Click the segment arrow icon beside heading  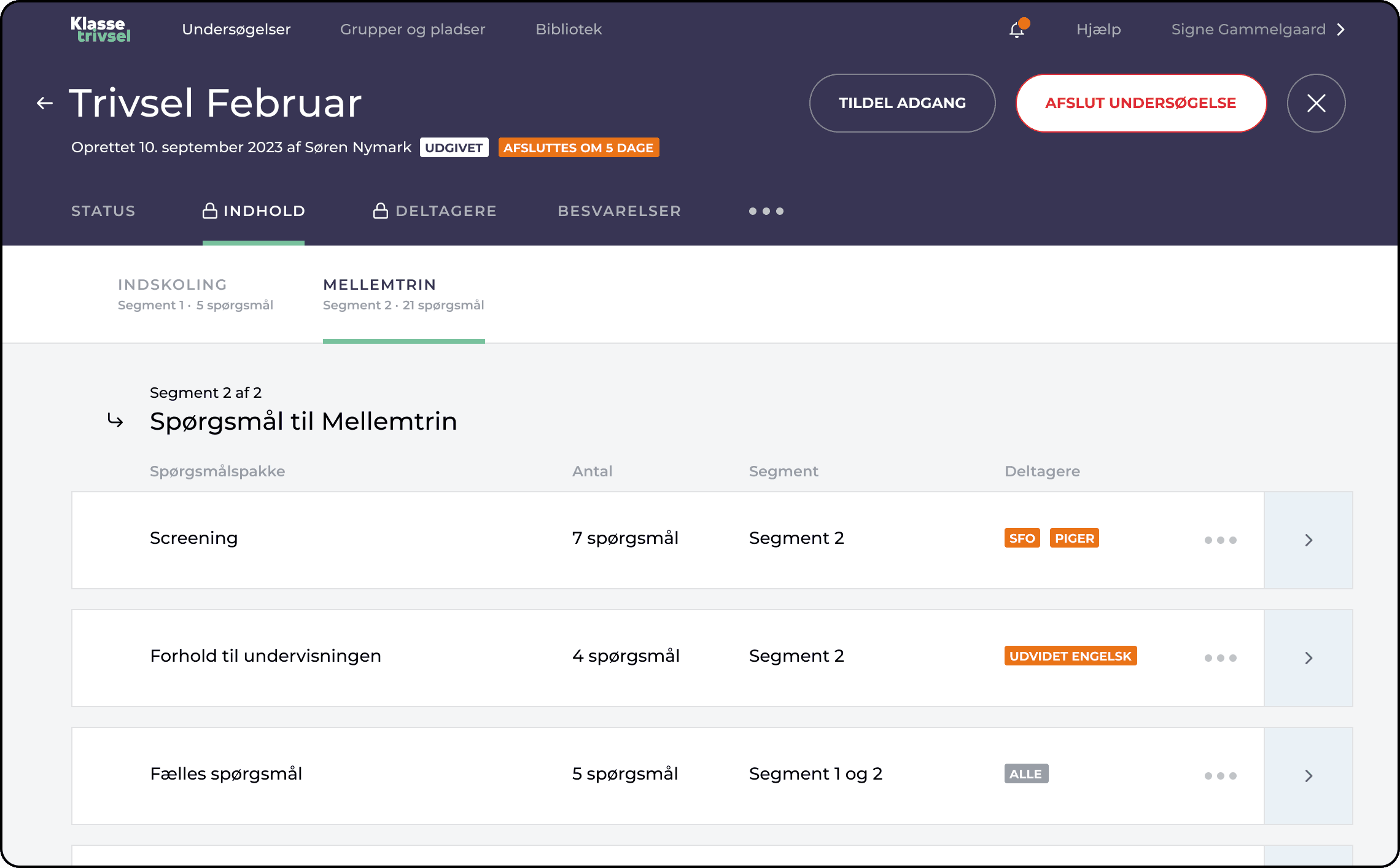click(x=115, y=421)
